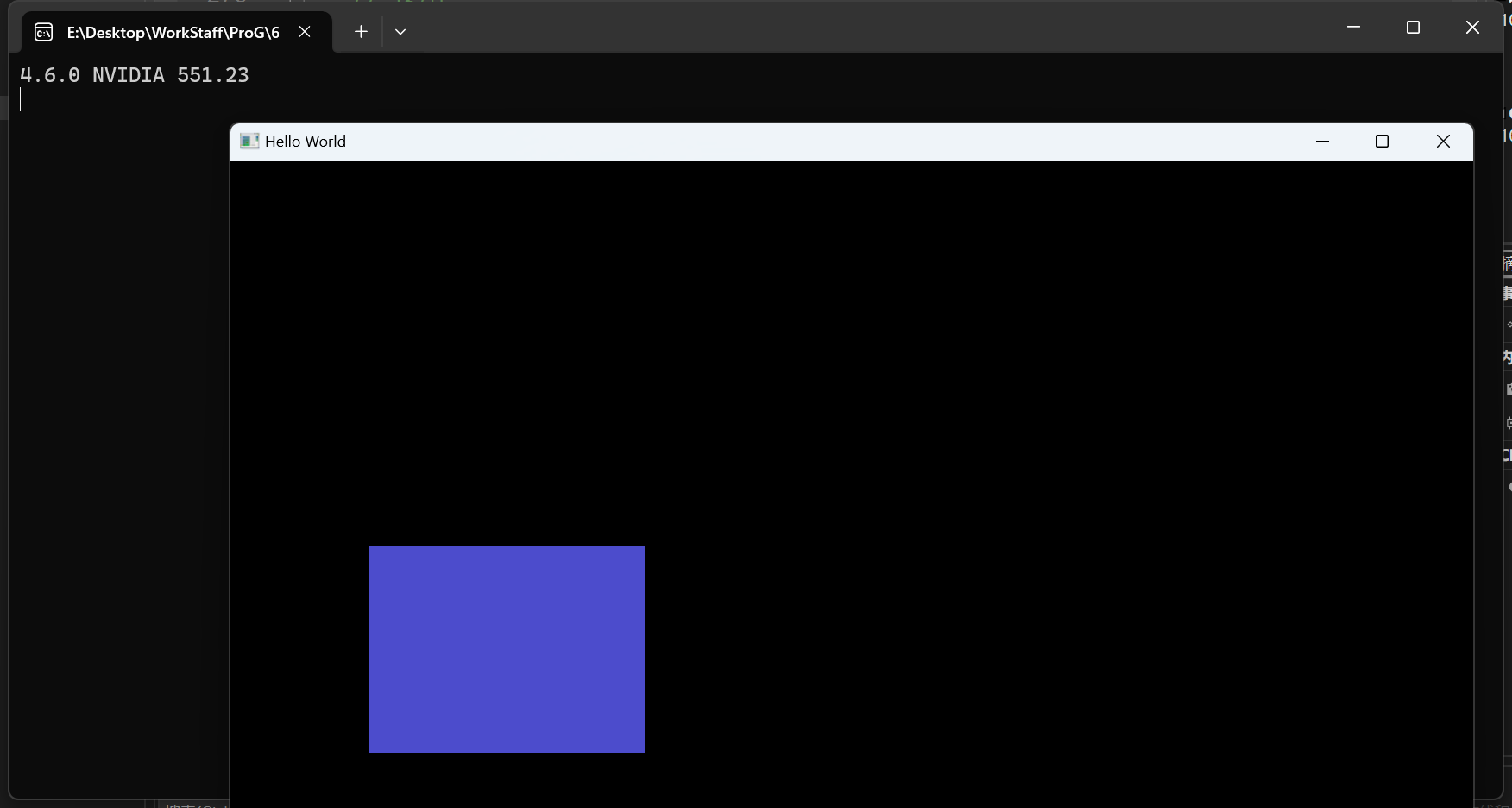Close the current terminal tab
Viewport: 1512px width, 808px height.
tap(304, 31)
